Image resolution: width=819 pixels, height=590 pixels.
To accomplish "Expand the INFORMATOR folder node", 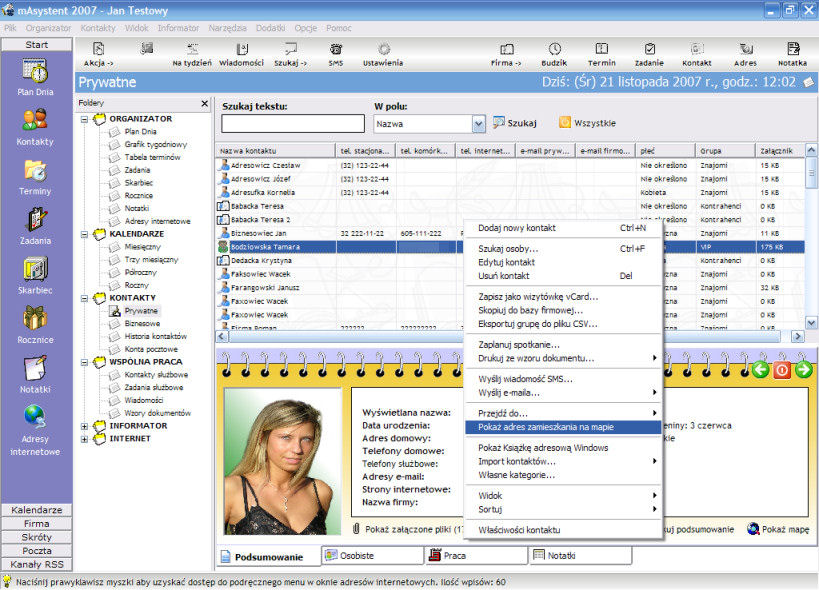I will point(84,426).
